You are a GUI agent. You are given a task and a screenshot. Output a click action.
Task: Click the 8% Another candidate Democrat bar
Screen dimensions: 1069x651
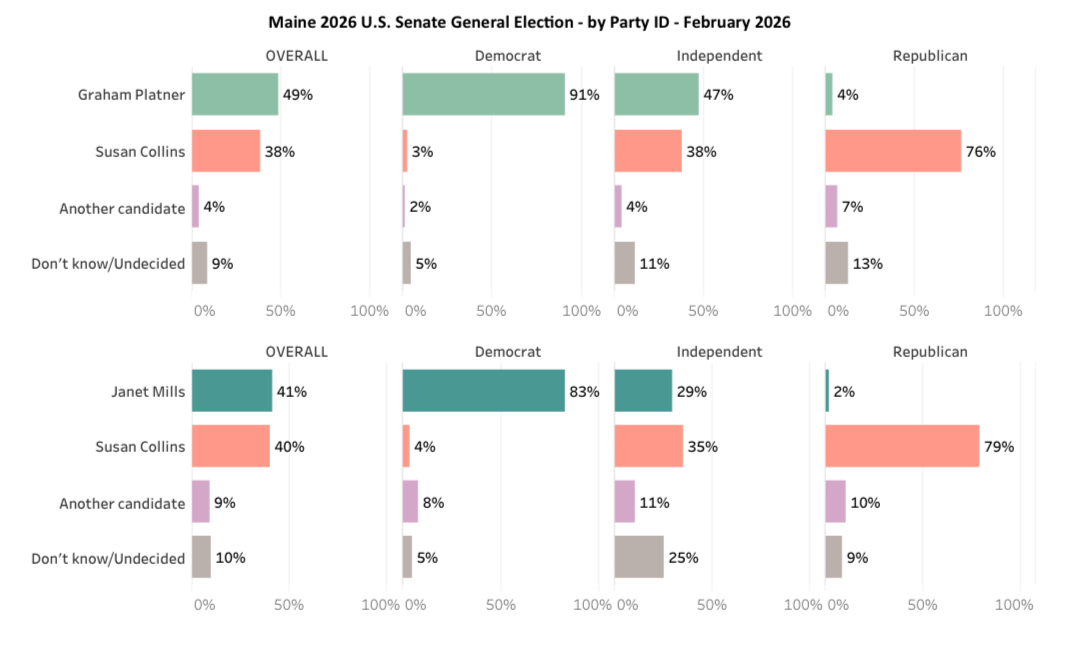(410, 502)
